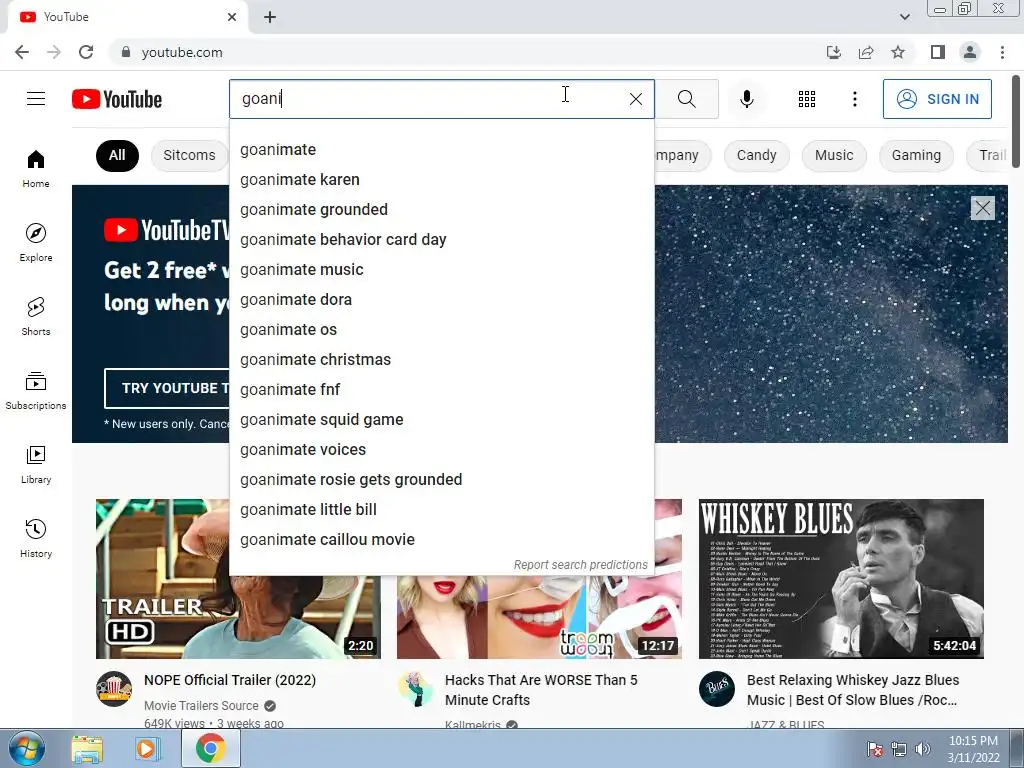Choose suggestion 'goanimate music'
This screenshot has width=1024, height=768.
tap(441, 270)
